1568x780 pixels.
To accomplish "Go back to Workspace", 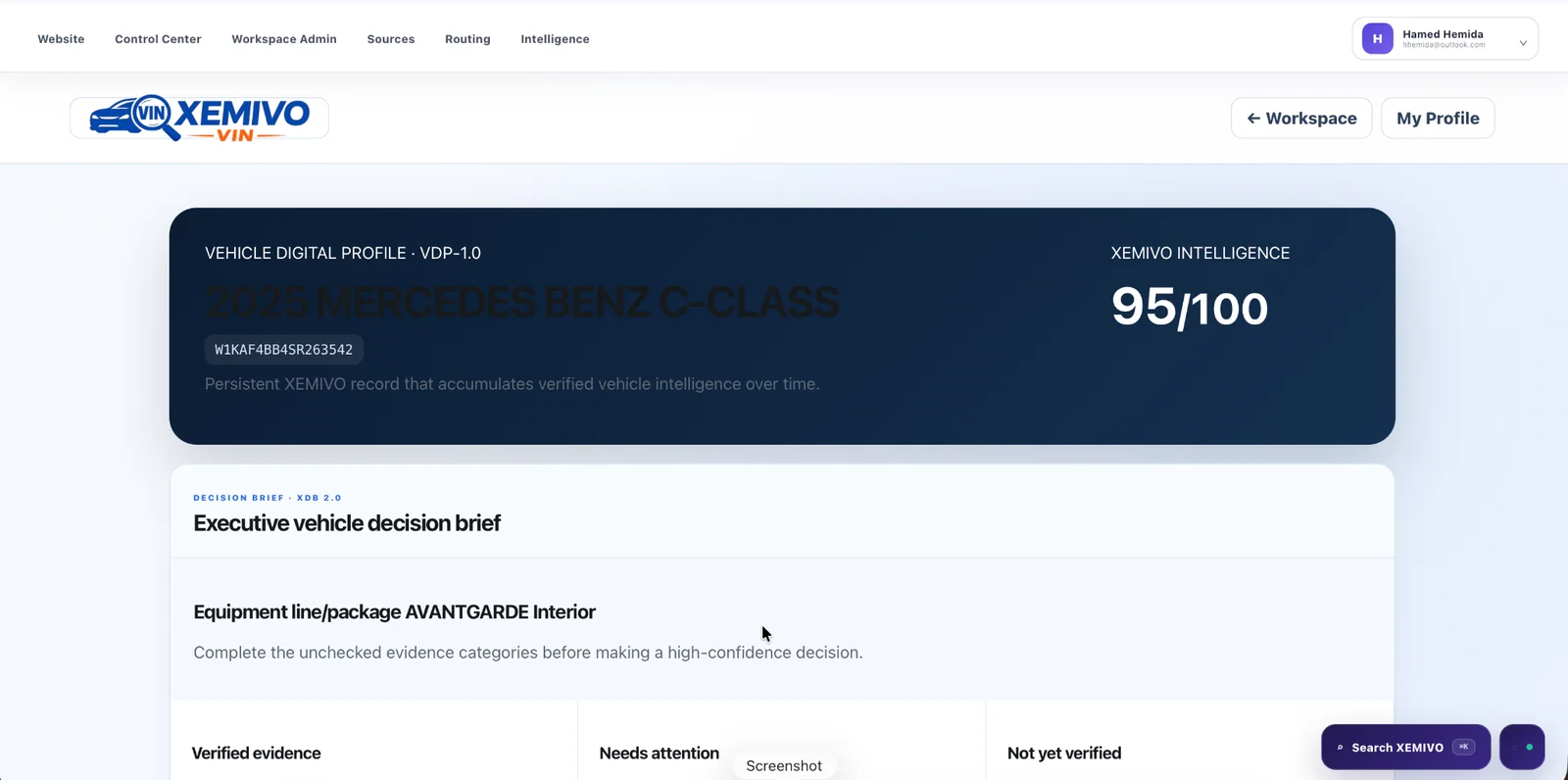I will [1301, 118].
